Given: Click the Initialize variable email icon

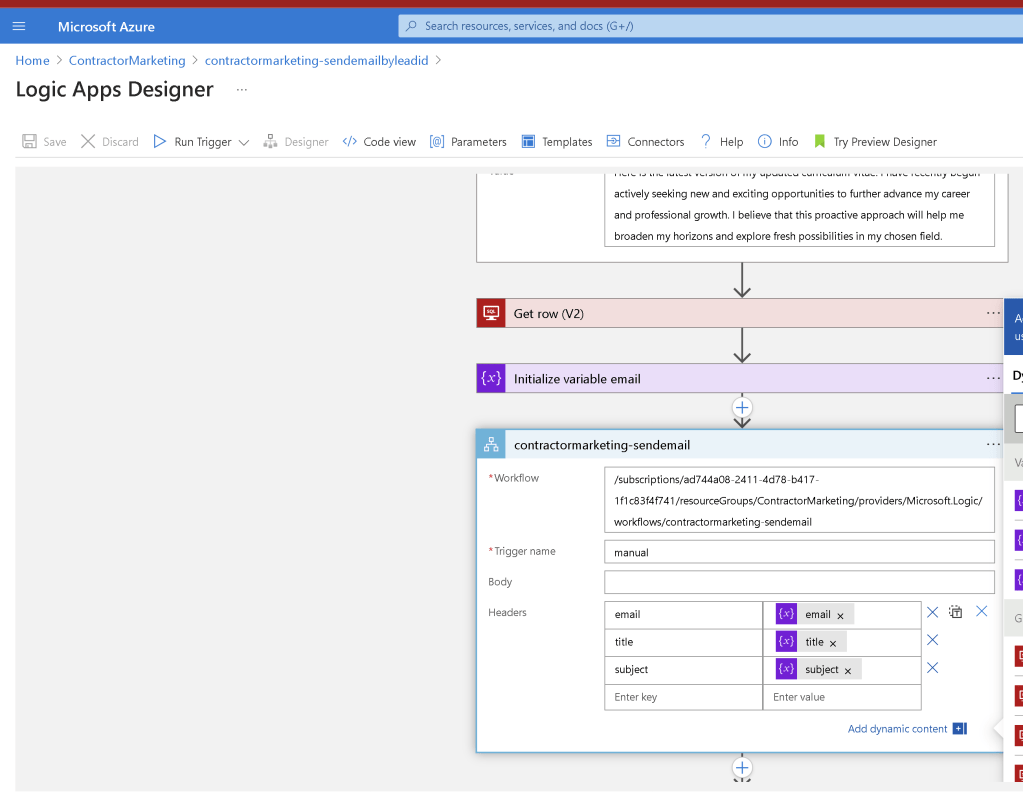Looking at the screenshot, I should point(491,379).
